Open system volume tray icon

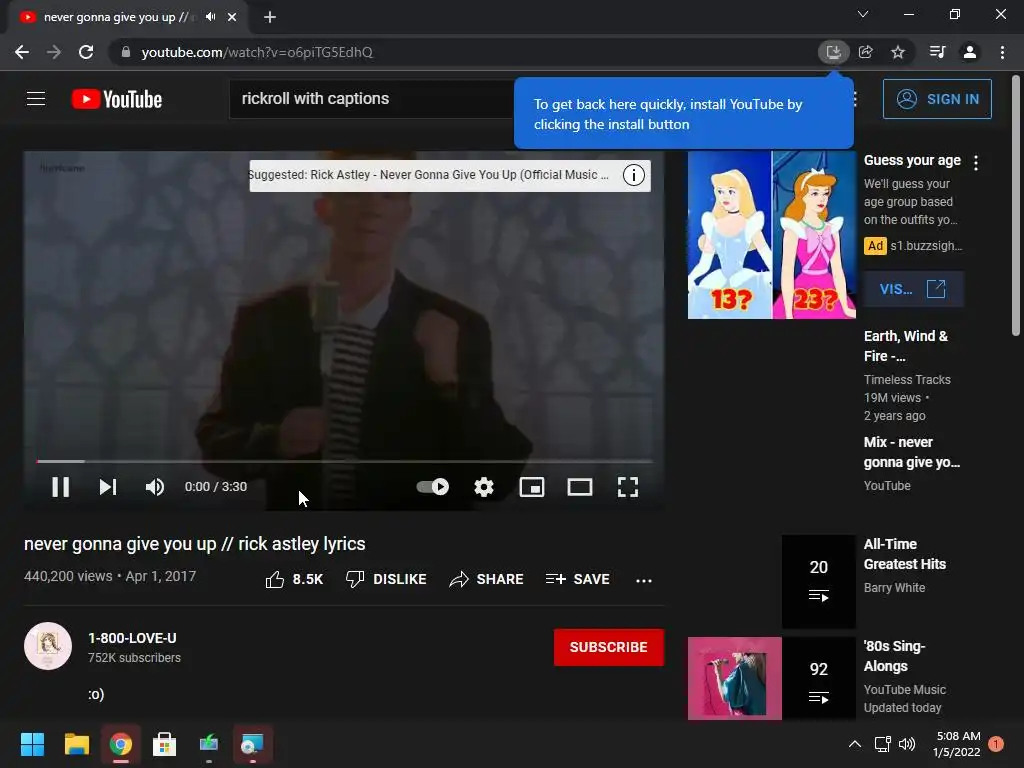click(x=907, y=744)
